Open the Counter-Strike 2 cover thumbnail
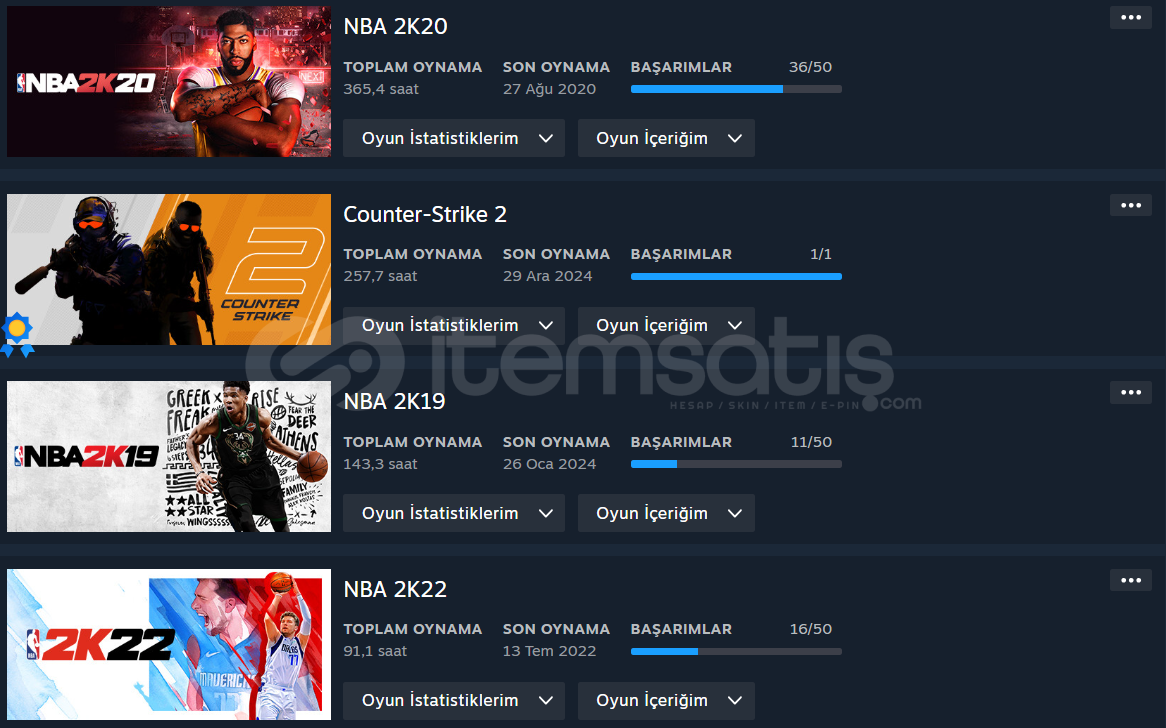The width and height of the screenshot is (1166, 728). click(169, 269)
